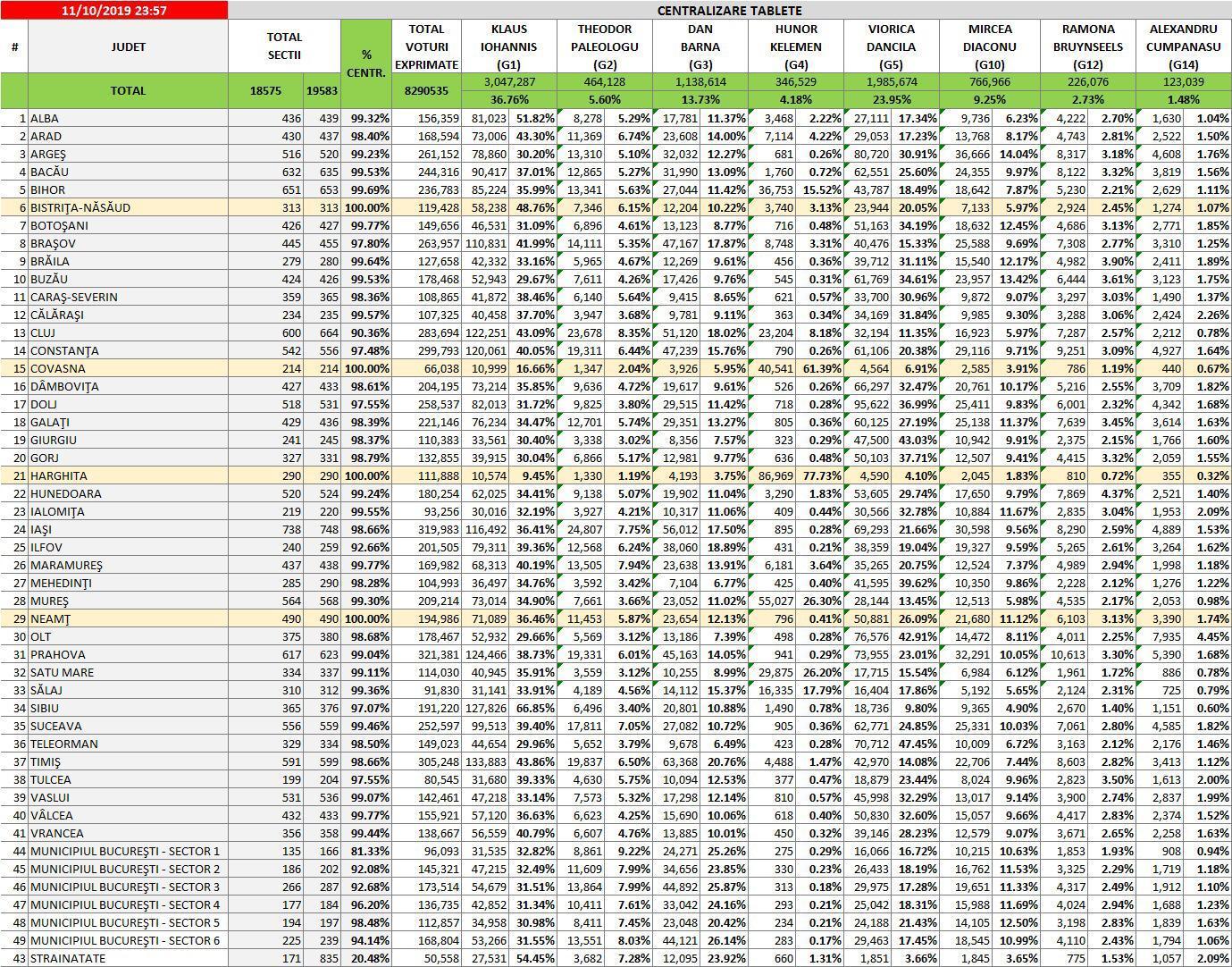Click the JUDET column header

[128, 46]
